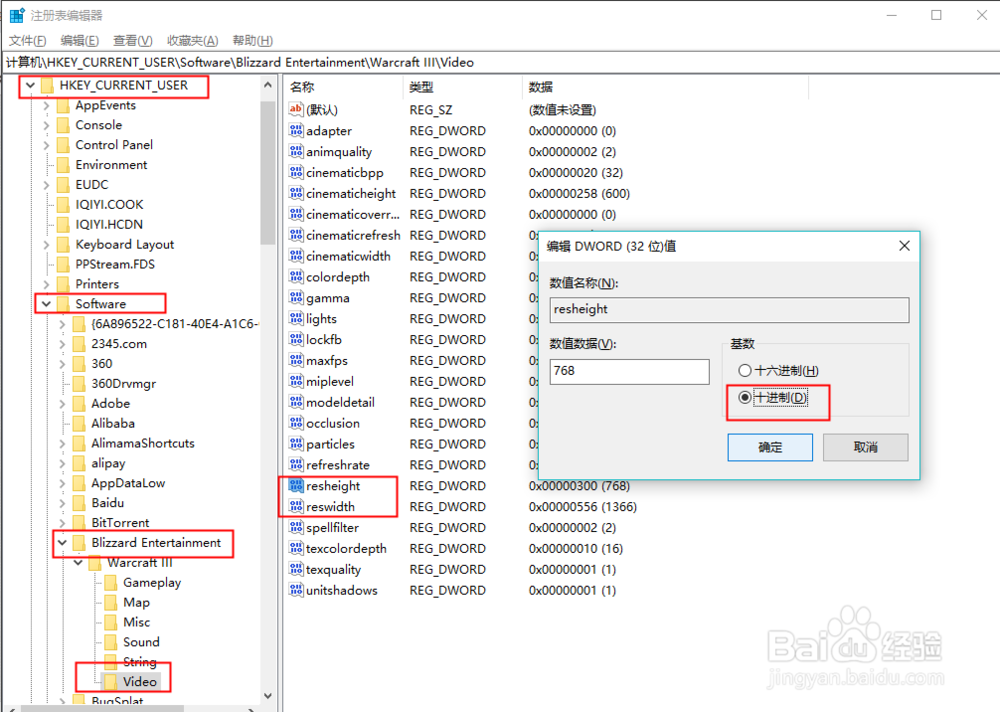Viewport: 1000px width, 712px height.
Task: Select the IQIYI.COOK key in tree
Action: (109, 204)
